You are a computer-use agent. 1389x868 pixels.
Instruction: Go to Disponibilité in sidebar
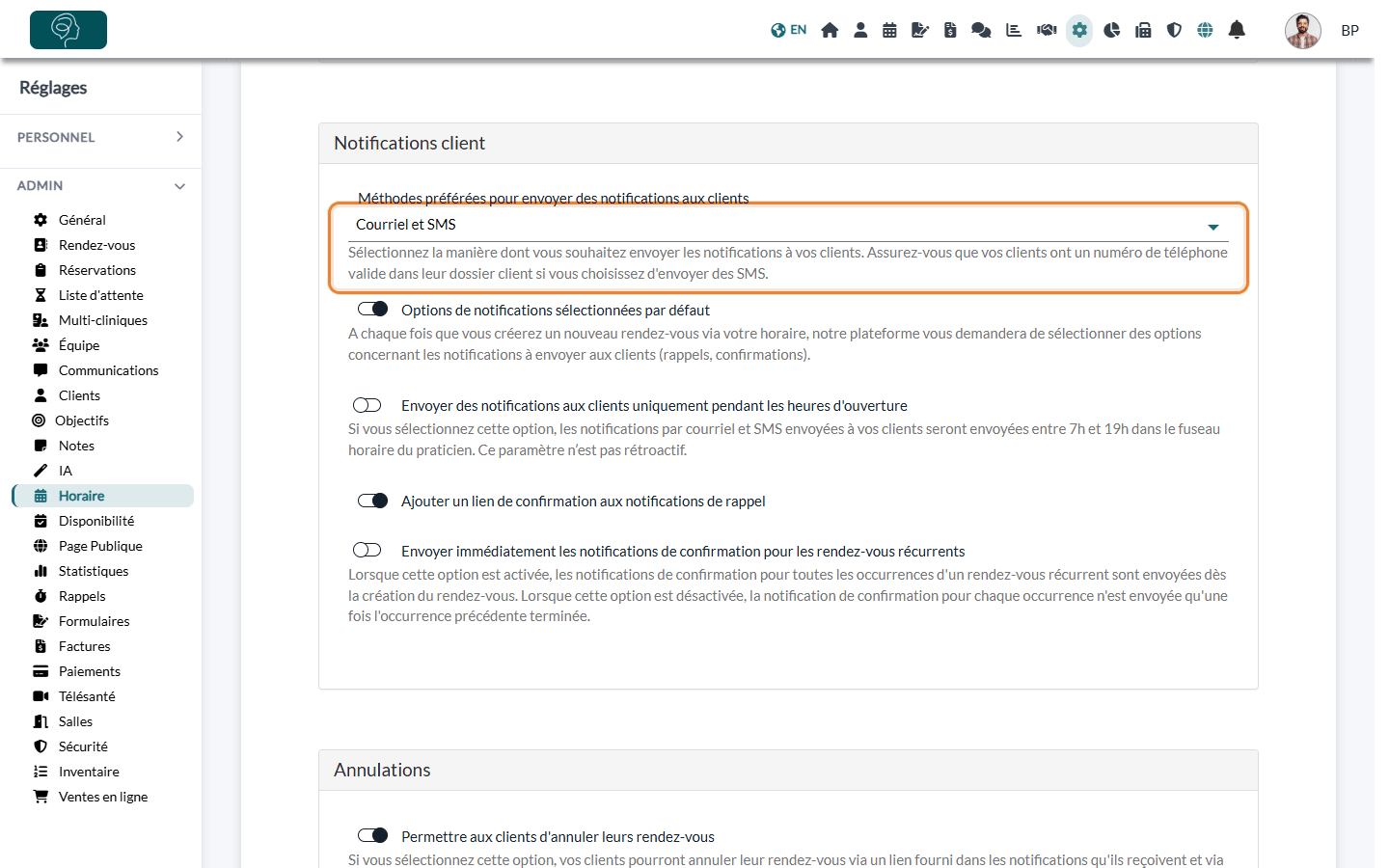pyautogui.click(x=96, y=521)
